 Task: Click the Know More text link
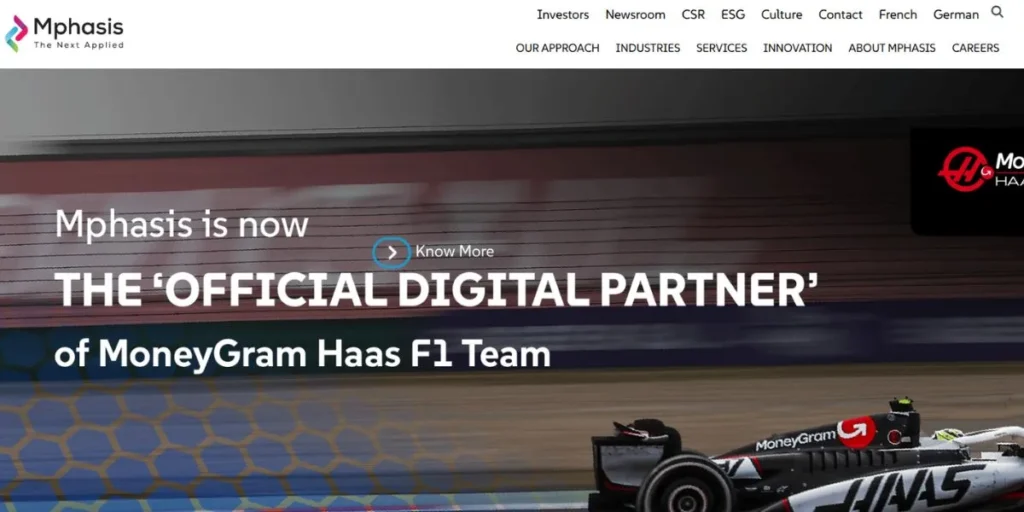tap(455, 251)
